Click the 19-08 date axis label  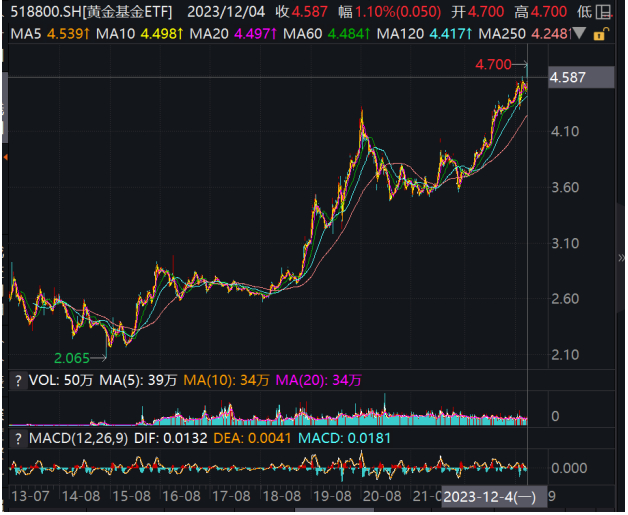(332, 497)
